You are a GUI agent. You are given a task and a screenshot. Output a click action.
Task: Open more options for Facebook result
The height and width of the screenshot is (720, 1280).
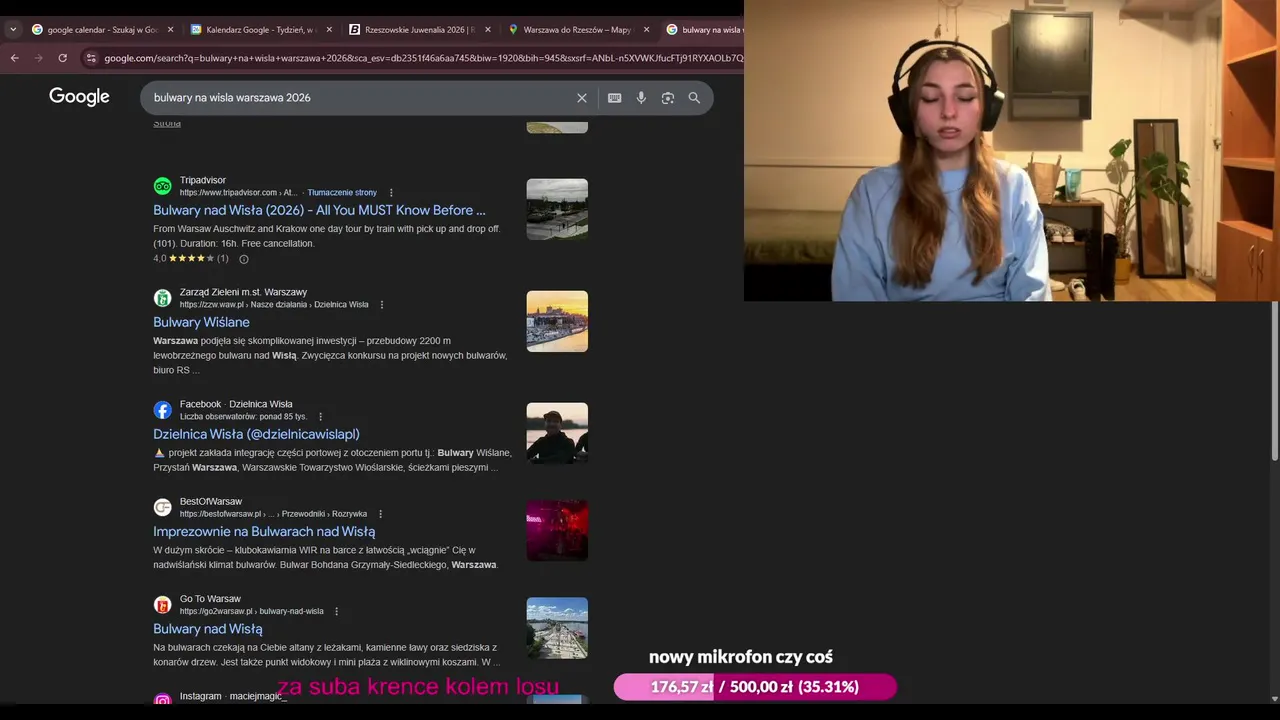point(320,417)
